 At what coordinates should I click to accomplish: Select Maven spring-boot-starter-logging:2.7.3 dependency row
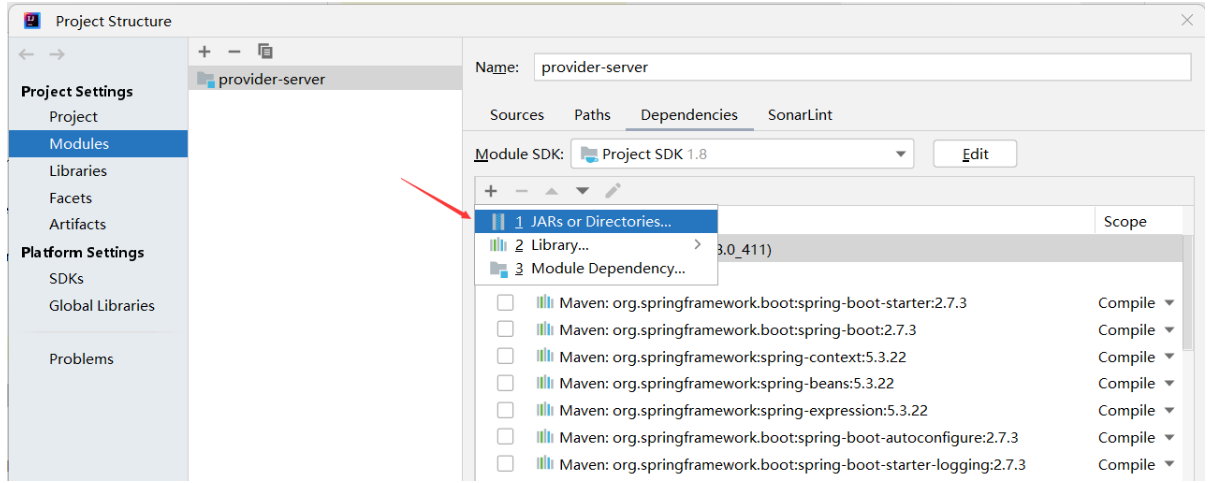829,464
